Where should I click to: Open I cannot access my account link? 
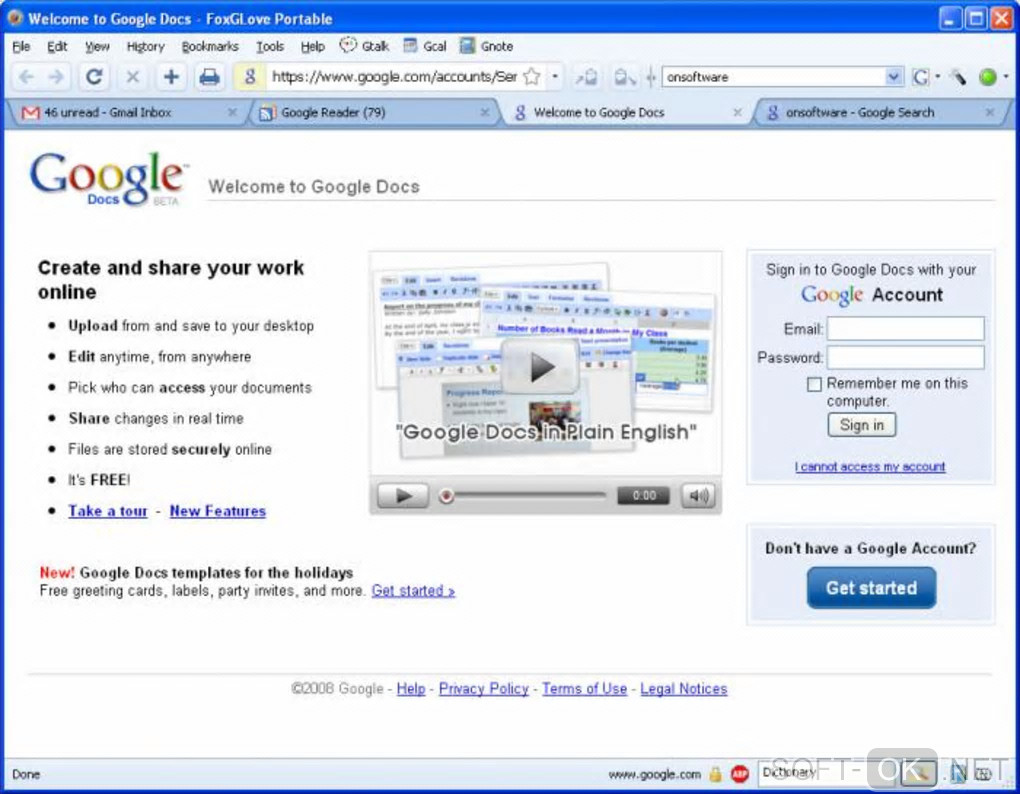870,466
